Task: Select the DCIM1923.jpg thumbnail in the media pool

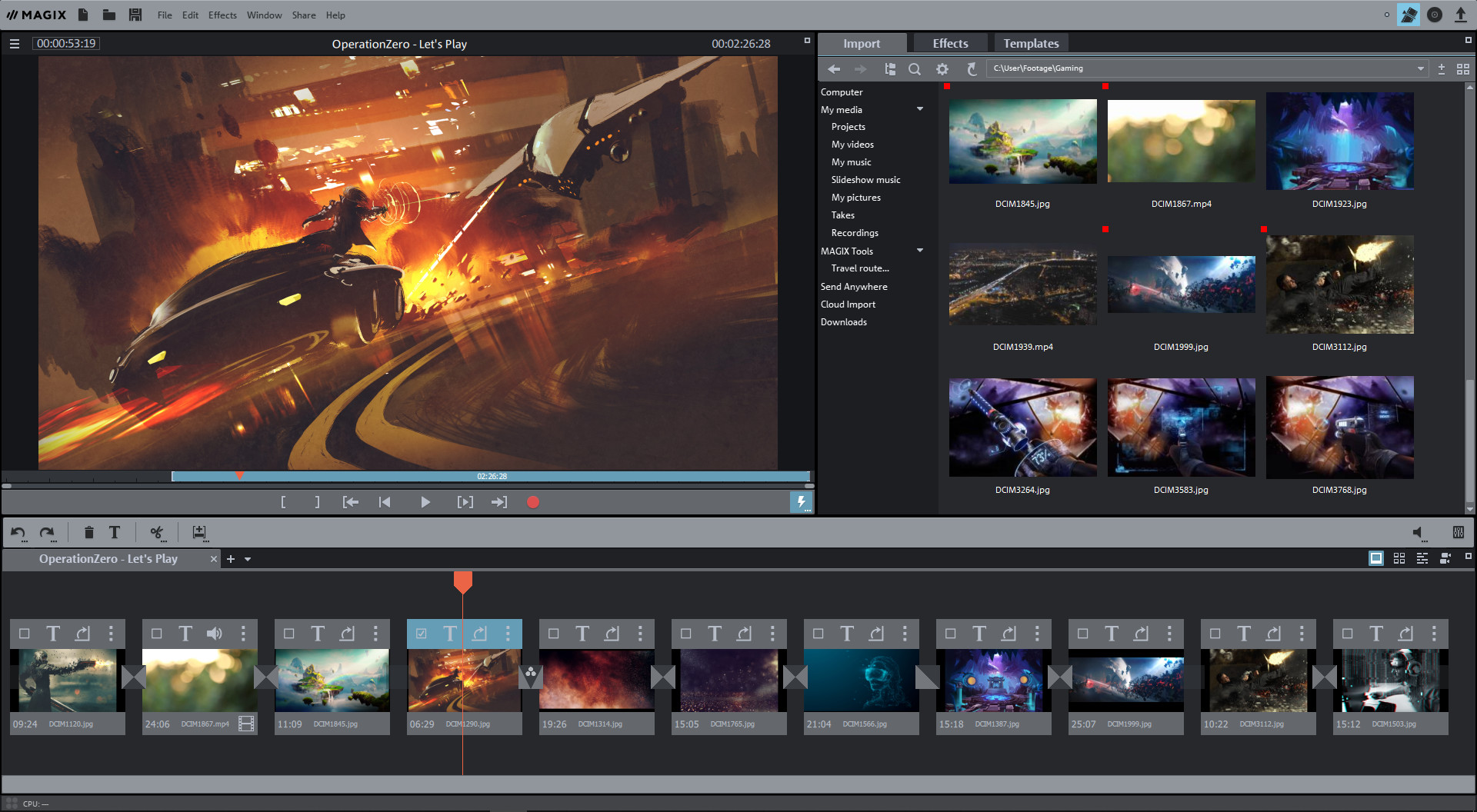Action: tap(1339, 141)
